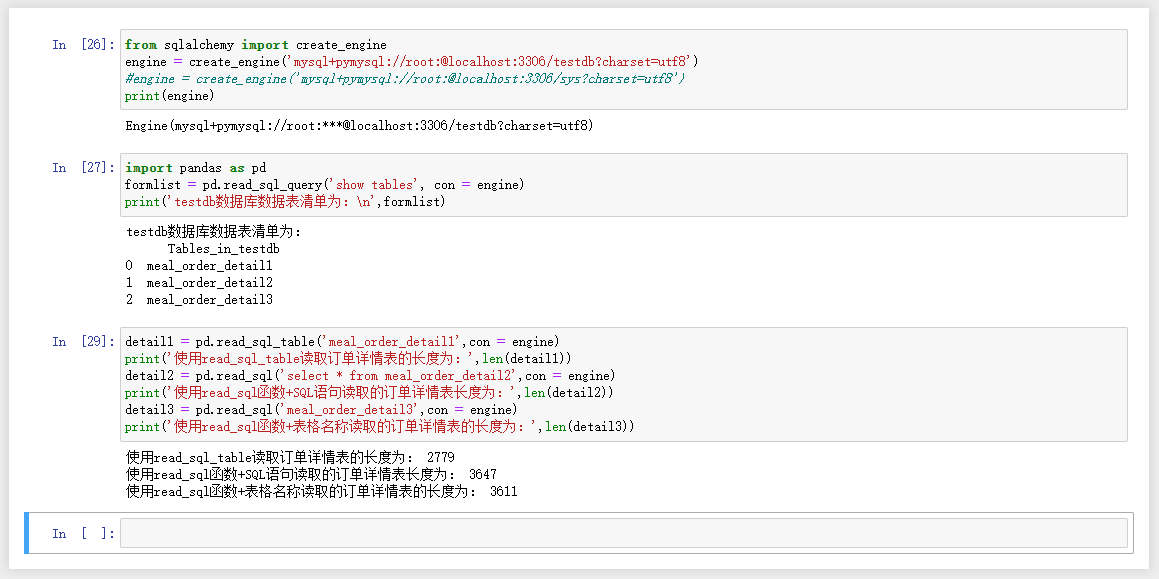Click the meal_order_detail1 output row
The image size is (1159, 579).
pyautogui.click(x=200, y=265)
